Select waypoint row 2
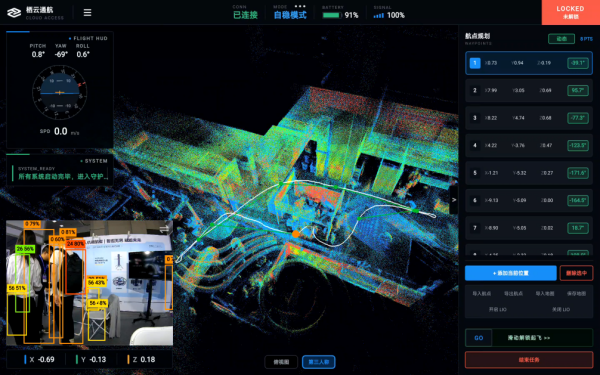This screenshot has height=375, width=600. click(x=529, y=90)
